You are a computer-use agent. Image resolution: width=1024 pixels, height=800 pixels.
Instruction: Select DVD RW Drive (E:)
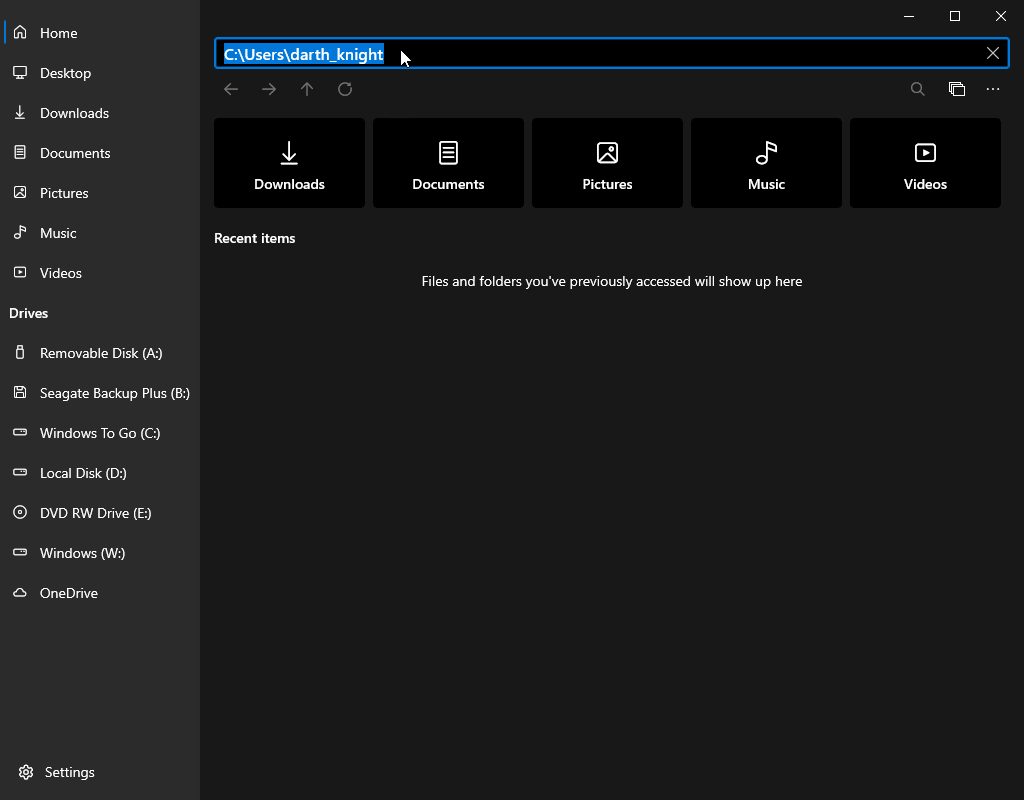tap(100, 513)
